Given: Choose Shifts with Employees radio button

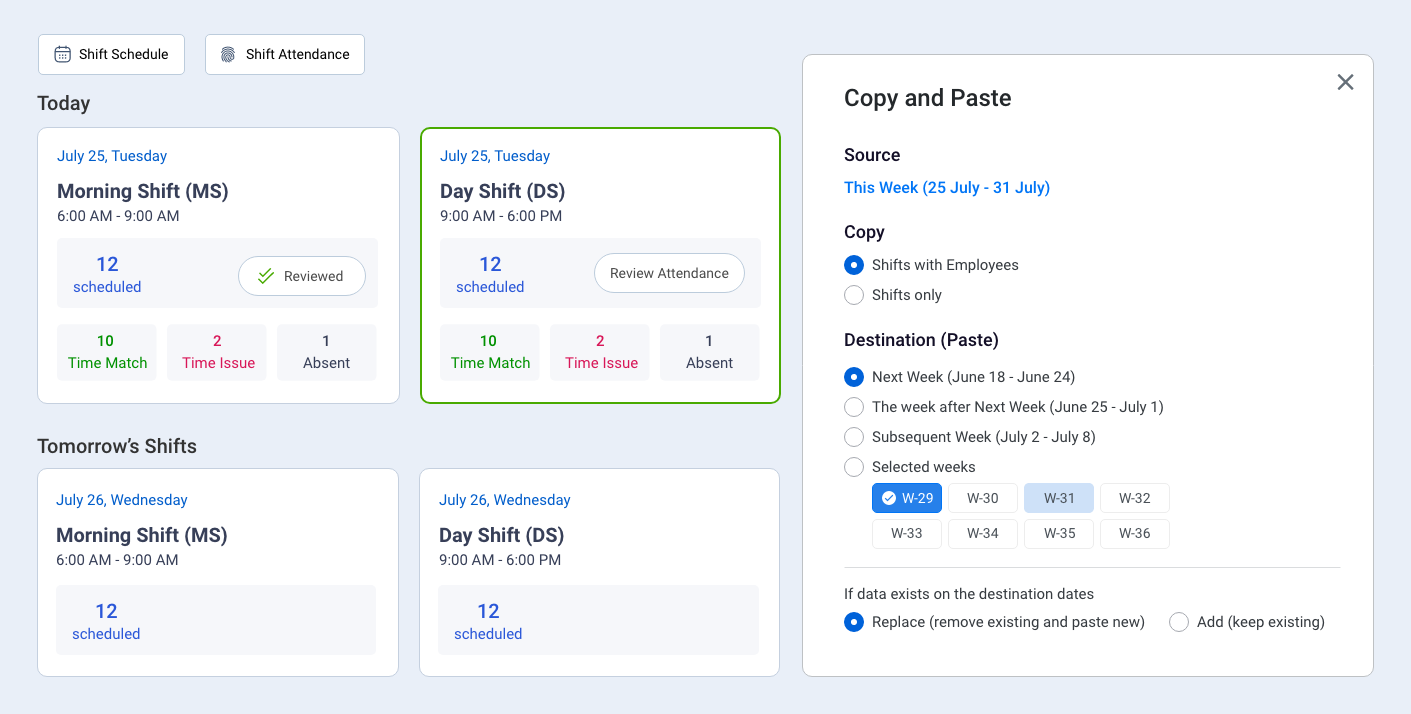Looking at the screenshot, I should (x=854, y=265).
